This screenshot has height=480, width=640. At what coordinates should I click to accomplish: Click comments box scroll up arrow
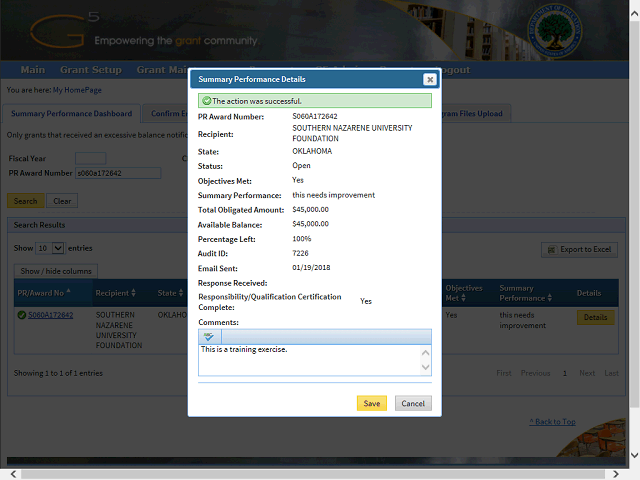pos(425,353)
